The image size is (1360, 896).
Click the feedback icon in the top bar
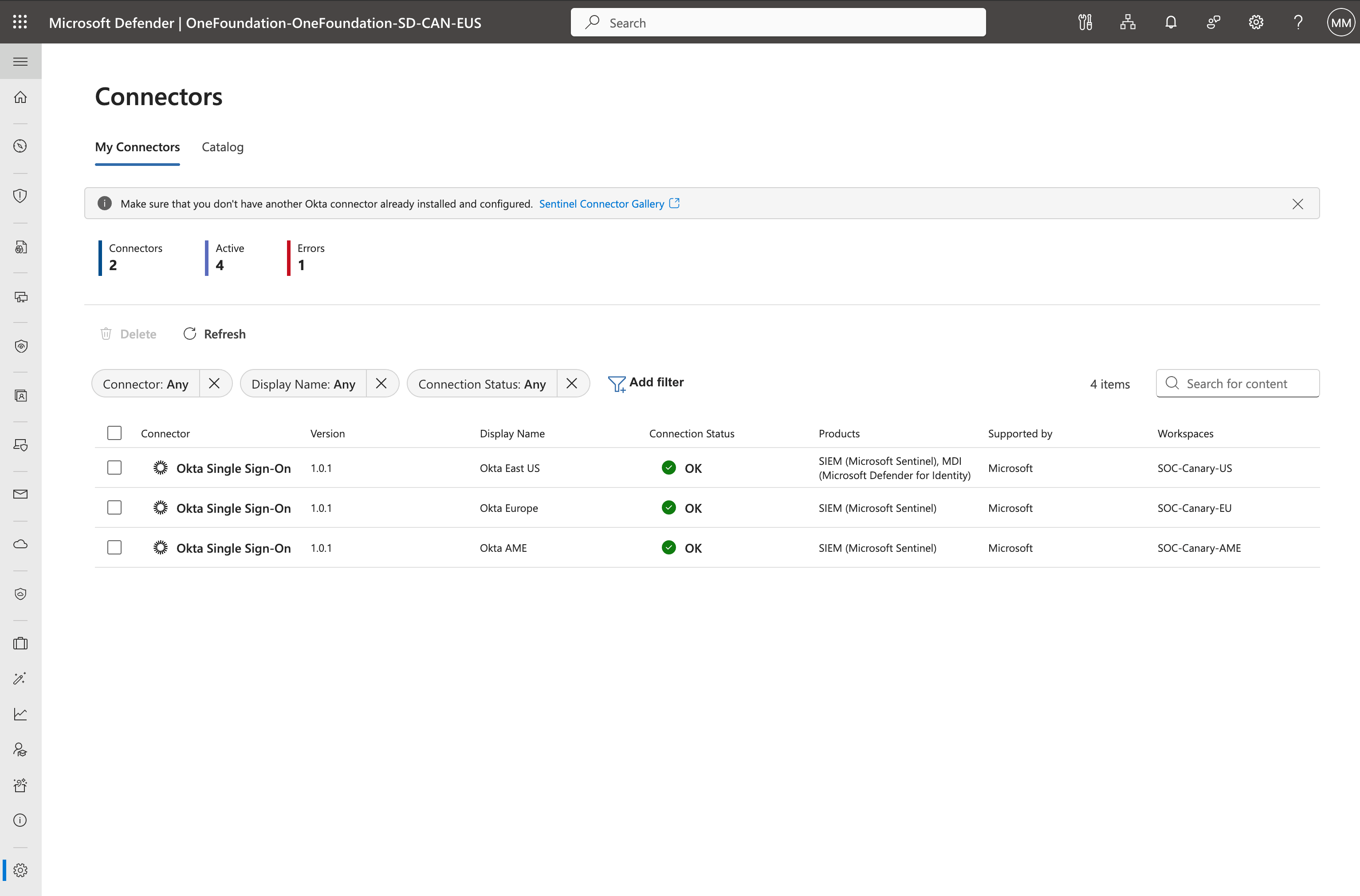click(1213, 22)
